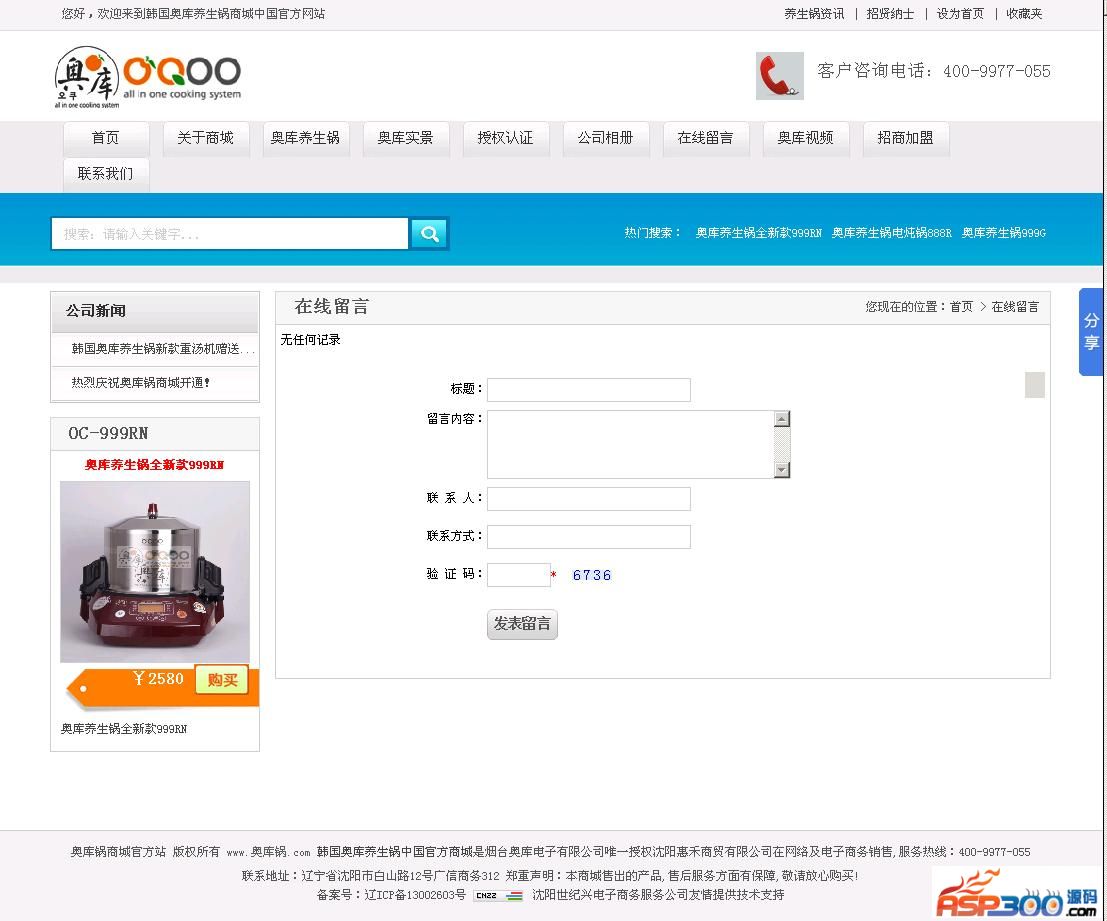Viewport: 1107px width, 921px height.
Task: Click the message textarea scrollbar track
Action: [x=782, y=444]
